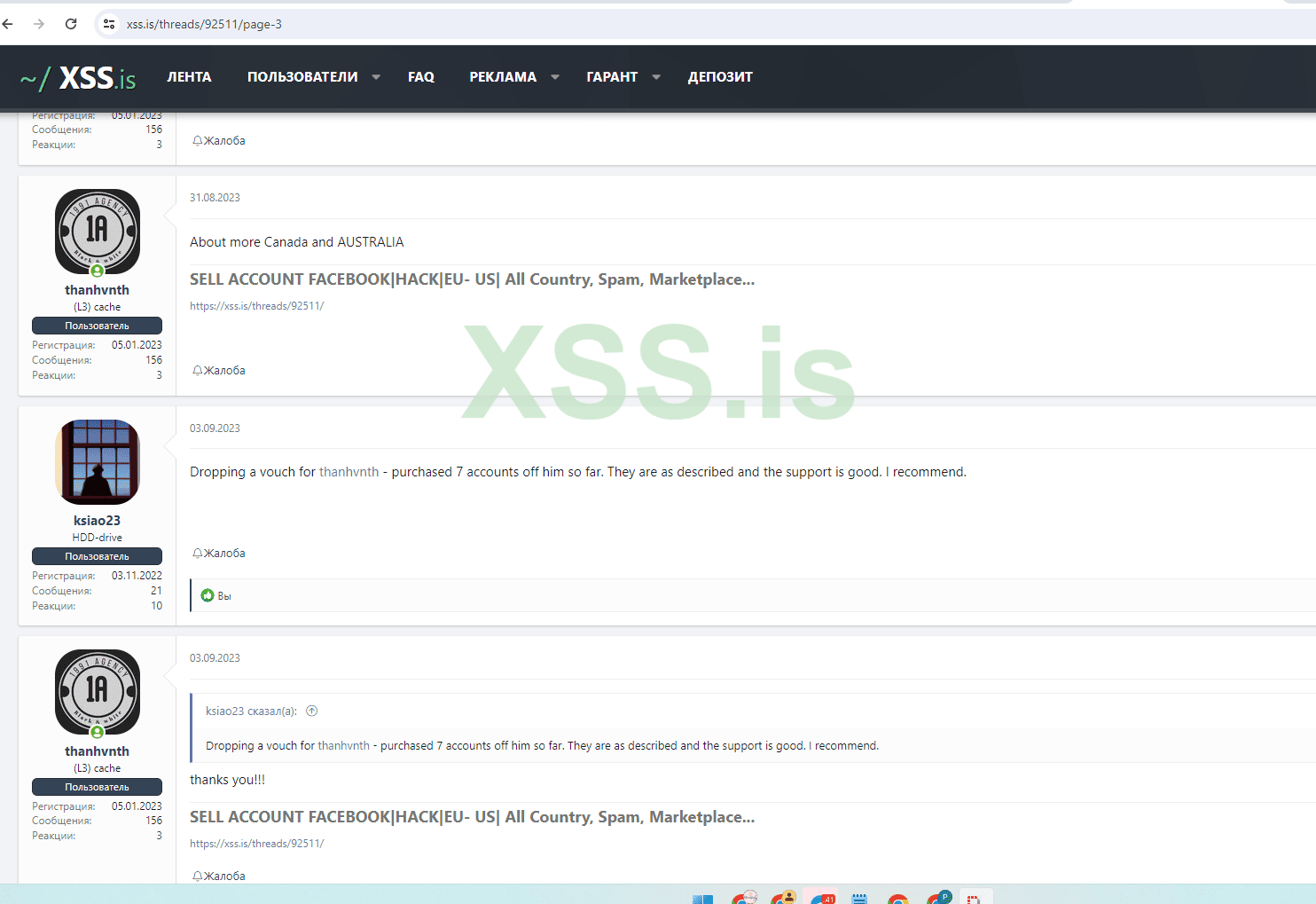This screenshot has width=1316, height=904.
Task: Click the 31.08.2023 post date link
Action: pos(215,198)
